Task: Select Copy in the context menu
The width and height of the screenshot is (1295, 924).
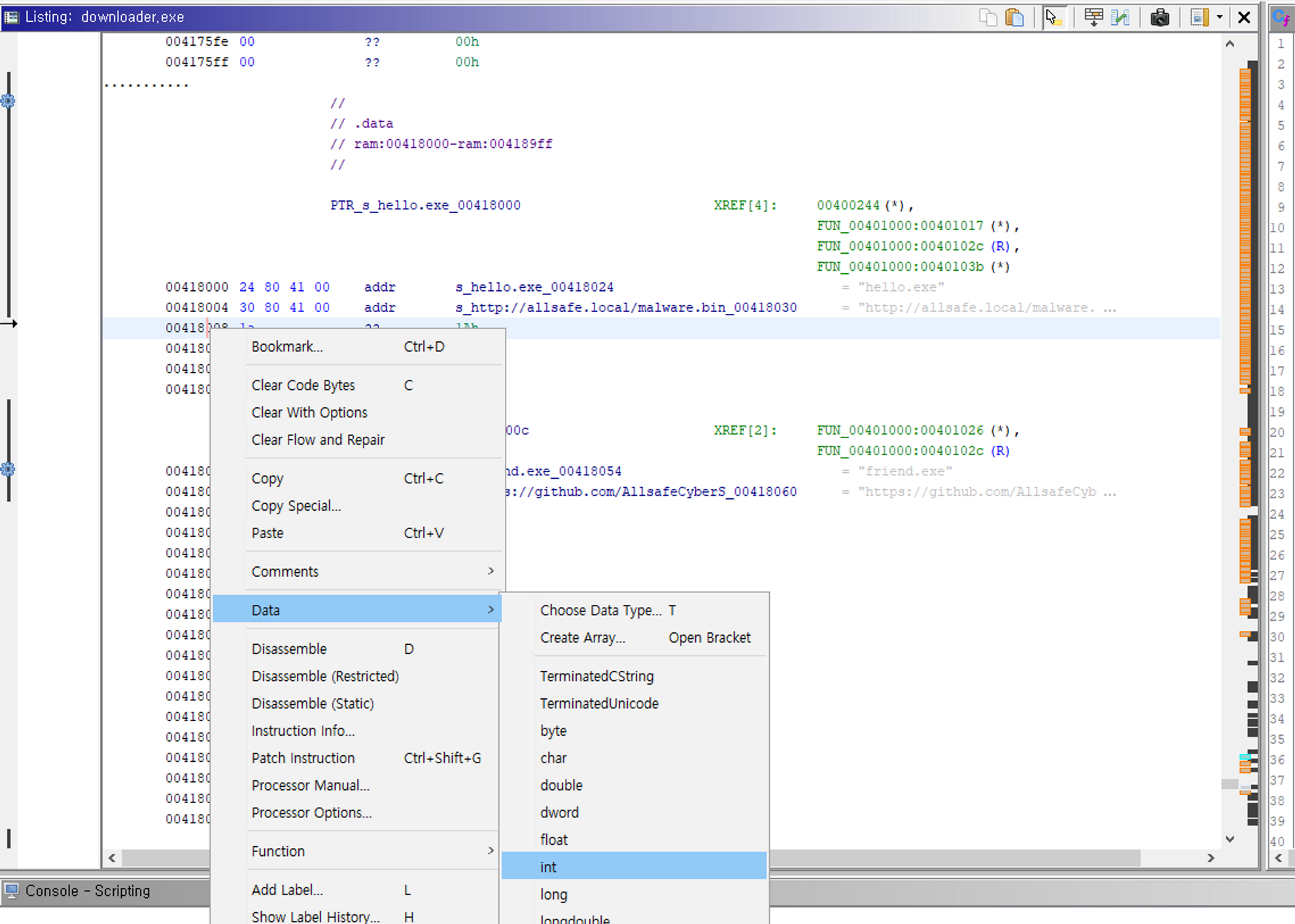Action: tap(357, 478)
